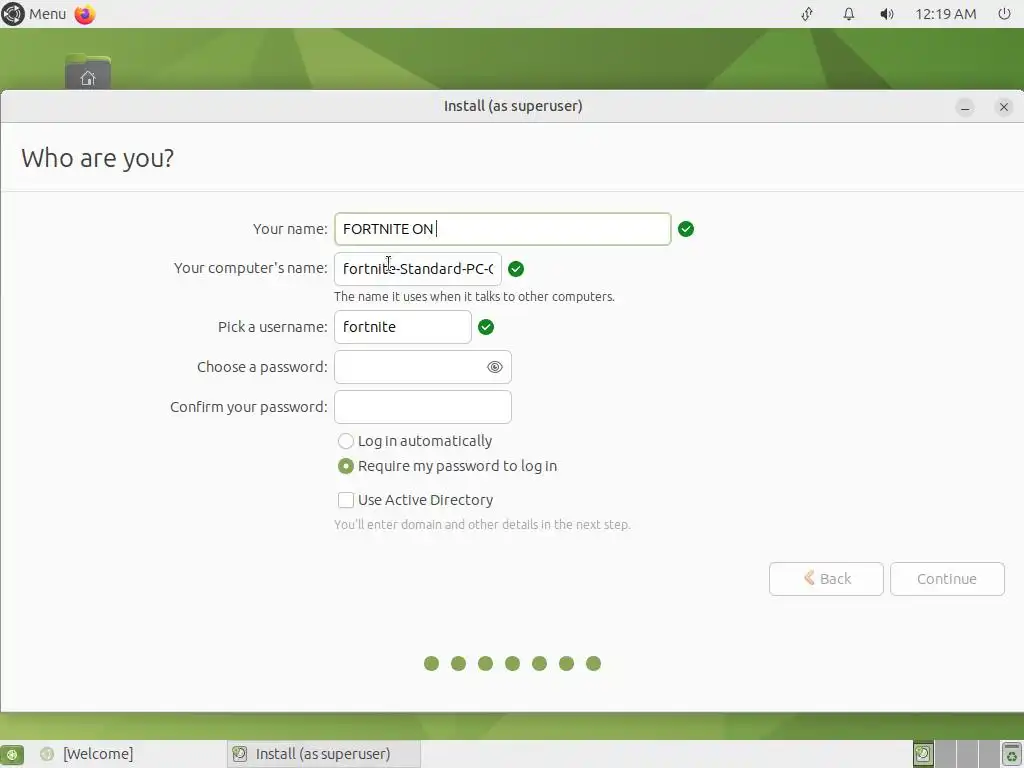
Task: Launch Firefox from the top panel
Action: [x=85, y=14]
